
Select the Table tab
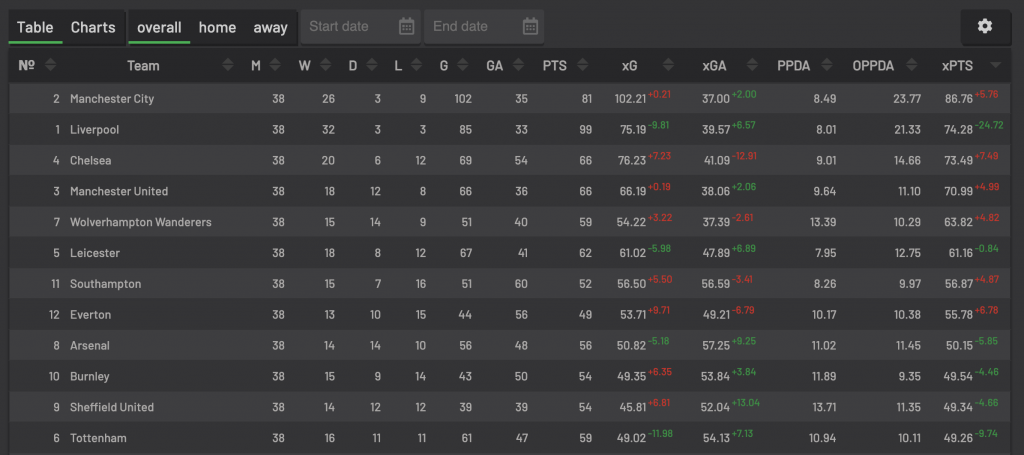point(35,27)
